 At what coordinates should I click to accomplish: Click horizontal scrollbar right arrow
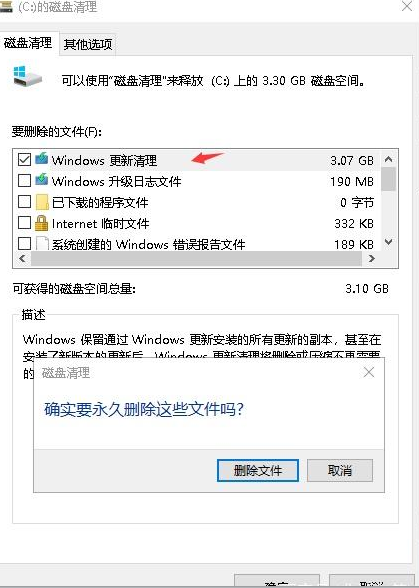tap(372, 258)
